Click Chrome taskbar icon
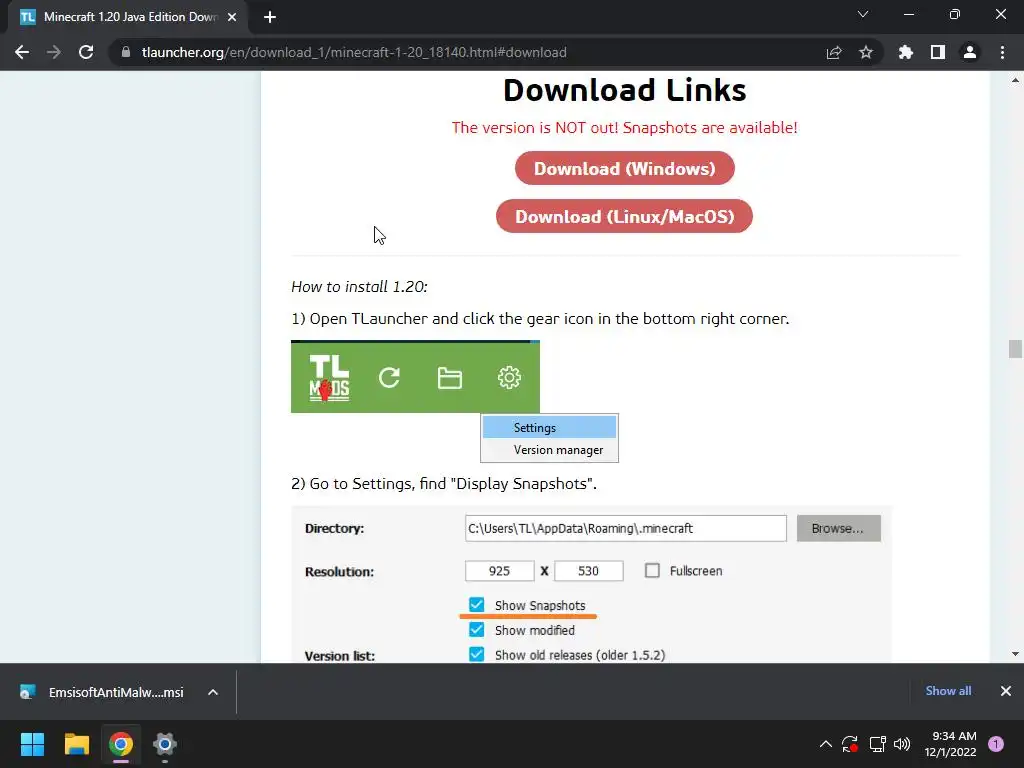Image resolution: width=1024 pixels, height=768 pixels. point(121,744)
